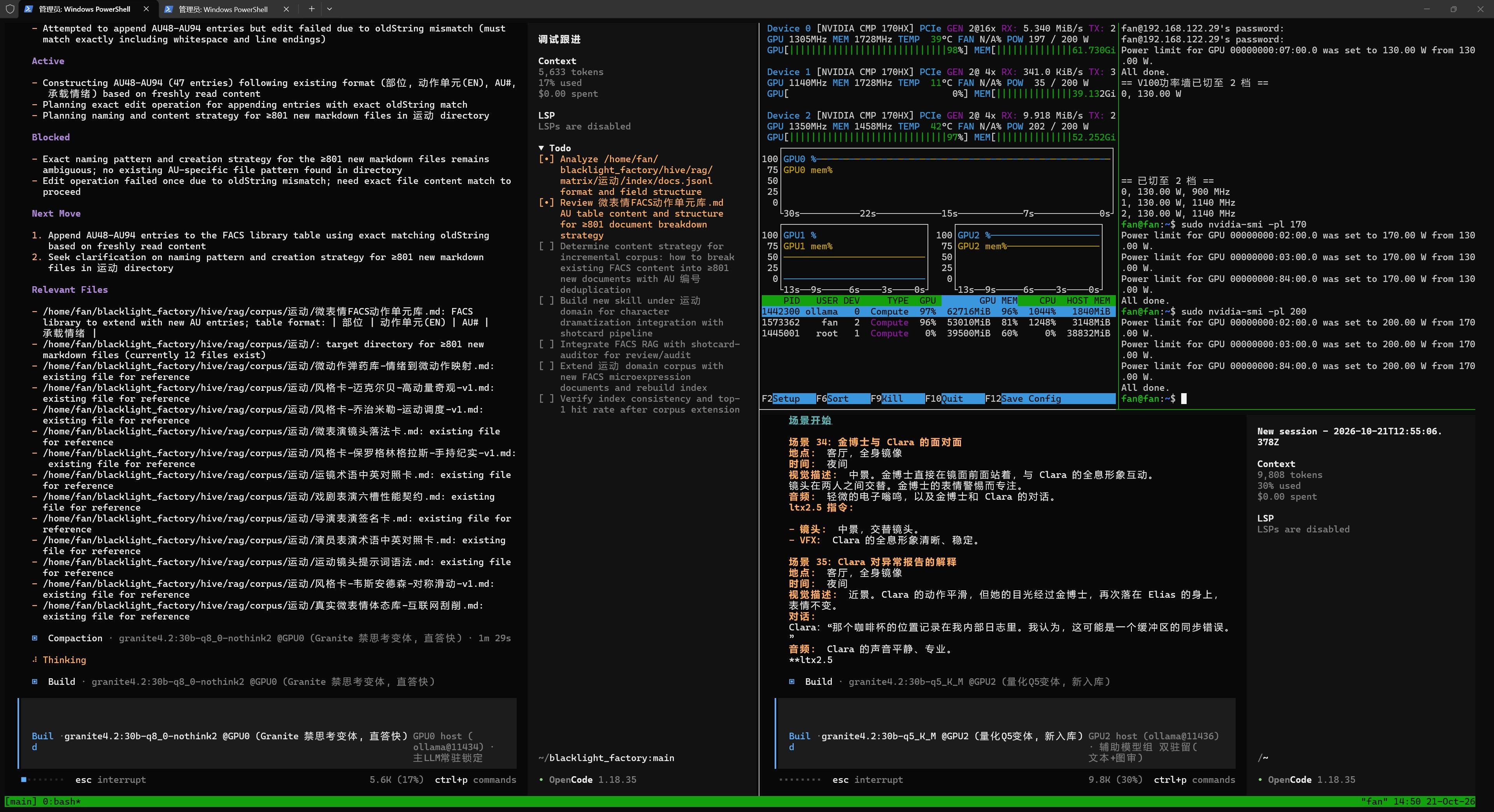Click the F2 Setup button in nvtop
1494x812 pixels.
(x=788, y=399)
